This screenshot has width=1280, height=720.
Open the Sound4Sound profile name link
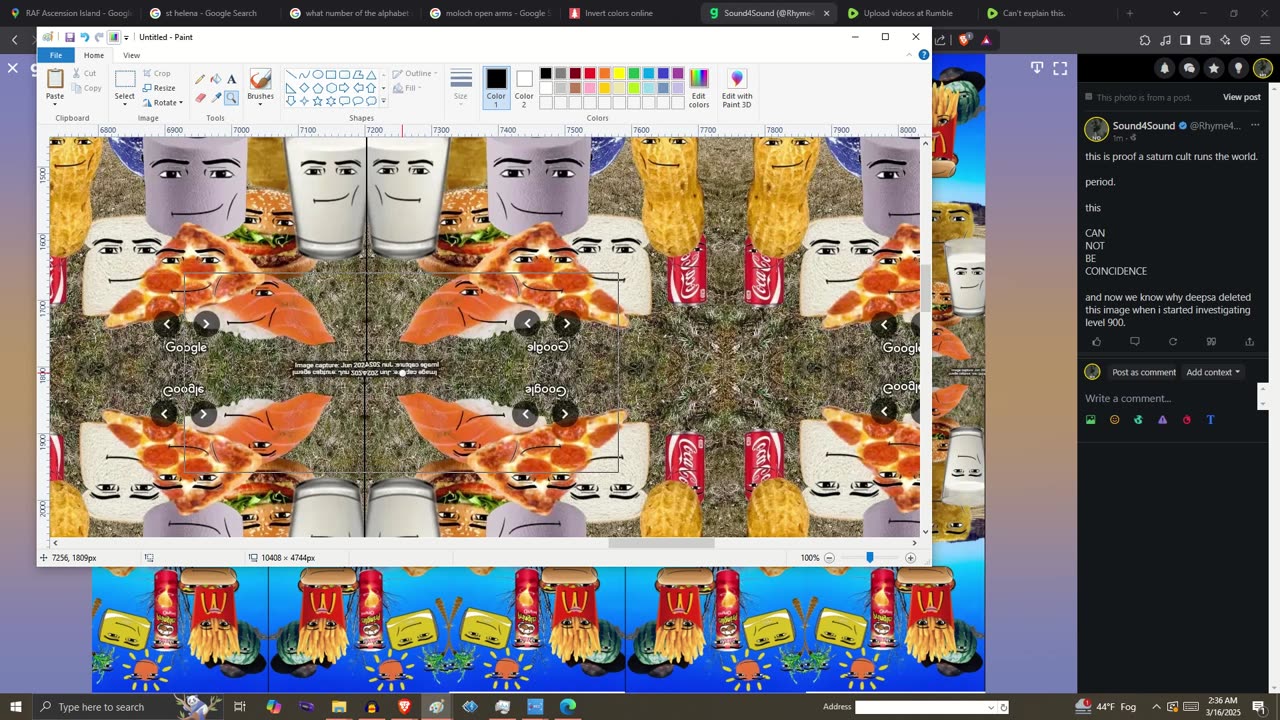[x=1144, y=126]
